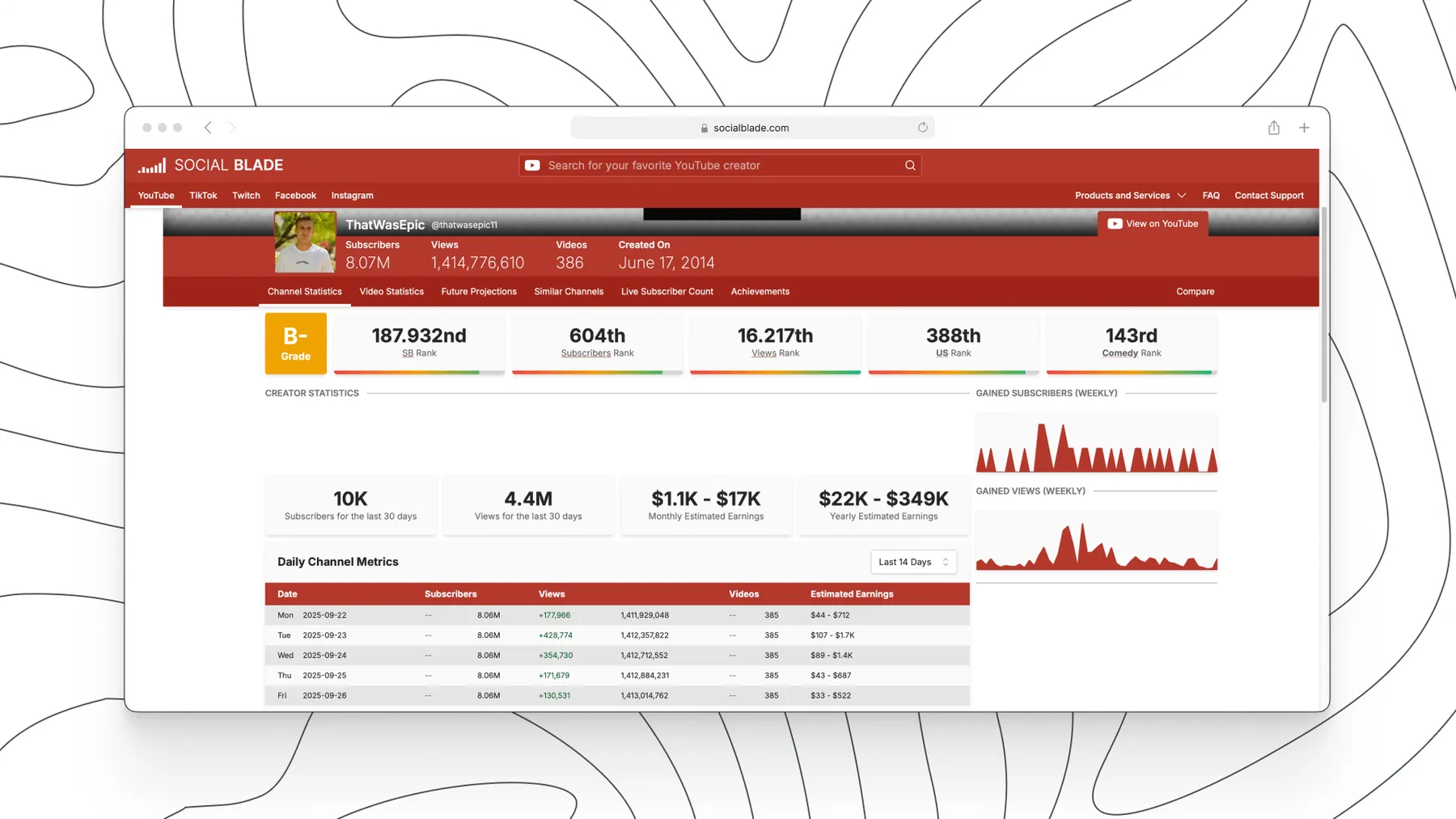The image size is (1456, 819).
Task: Click the YouTube creator search field
Action: pos(720,166)
